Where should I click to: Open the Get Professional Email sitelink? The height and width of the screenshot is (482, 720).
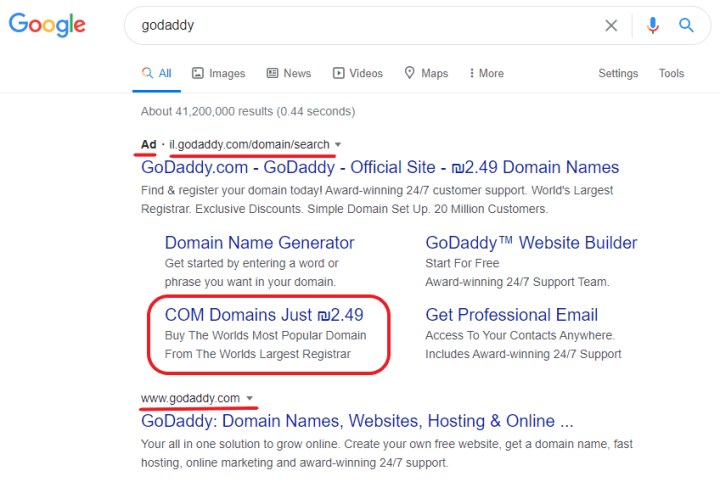tap(512, 314)
